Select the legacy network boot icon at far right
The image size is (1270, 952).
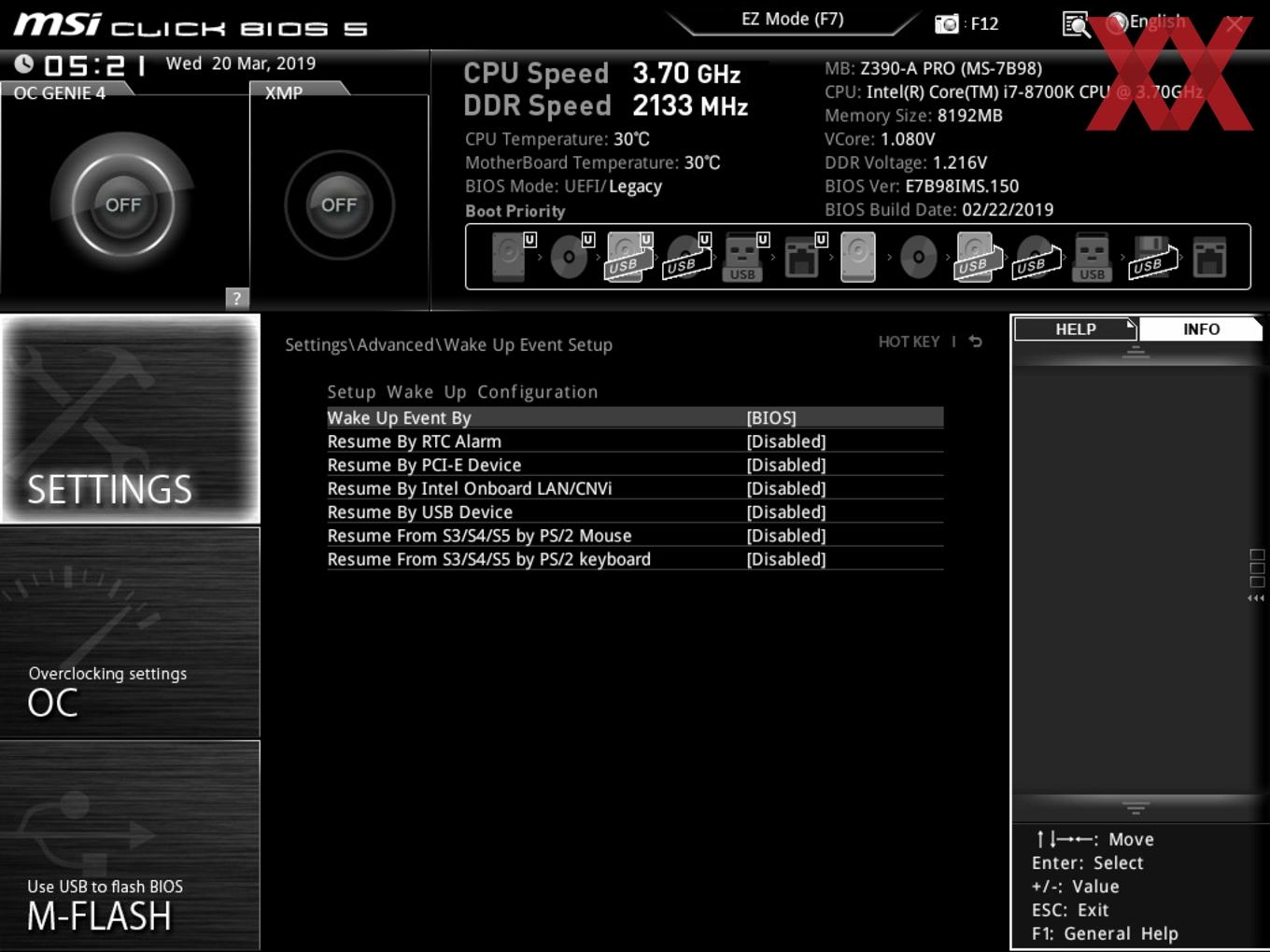point(1209,257)
